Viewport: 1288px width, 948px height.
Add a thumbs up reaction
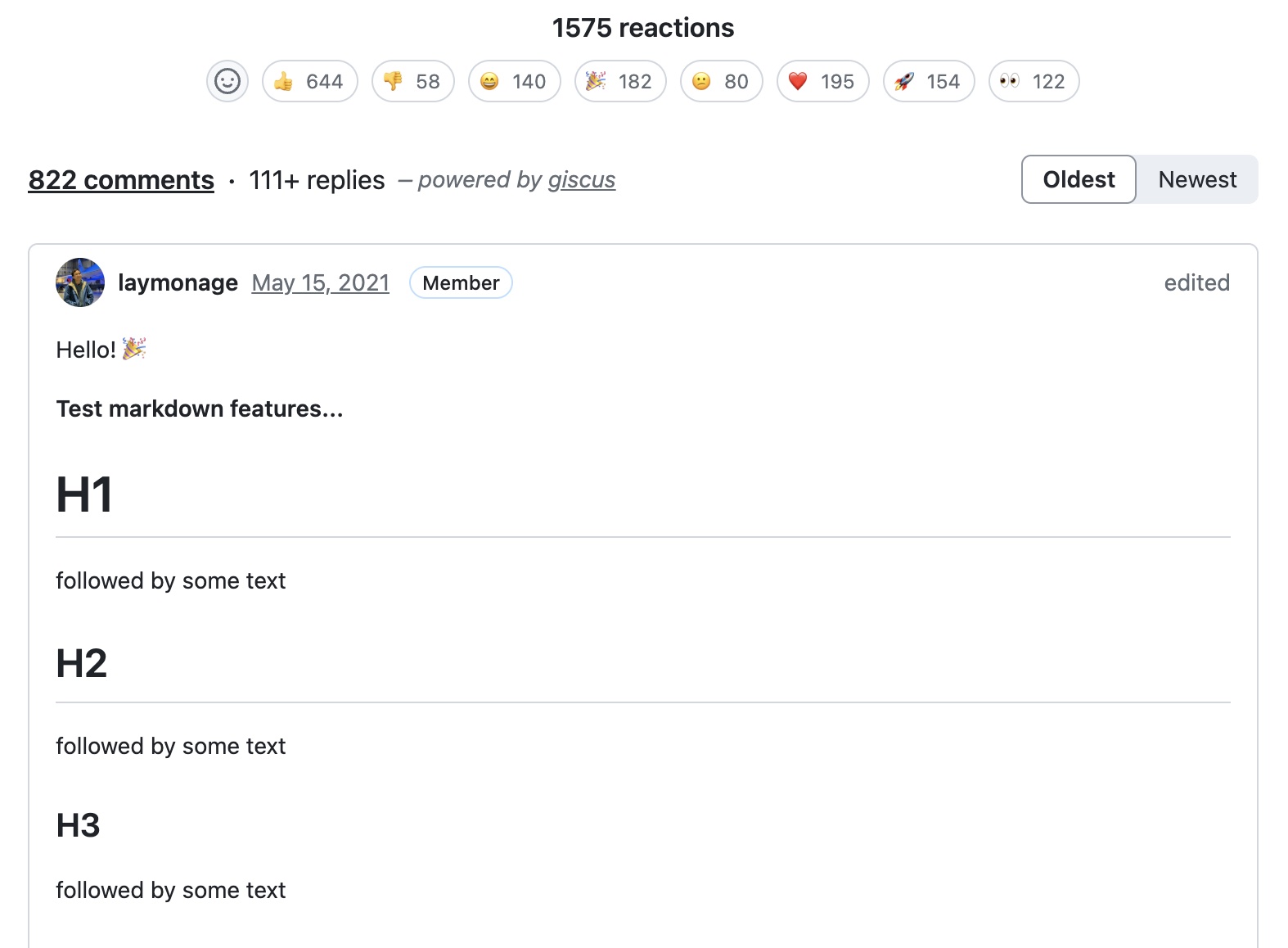point(309,81)
